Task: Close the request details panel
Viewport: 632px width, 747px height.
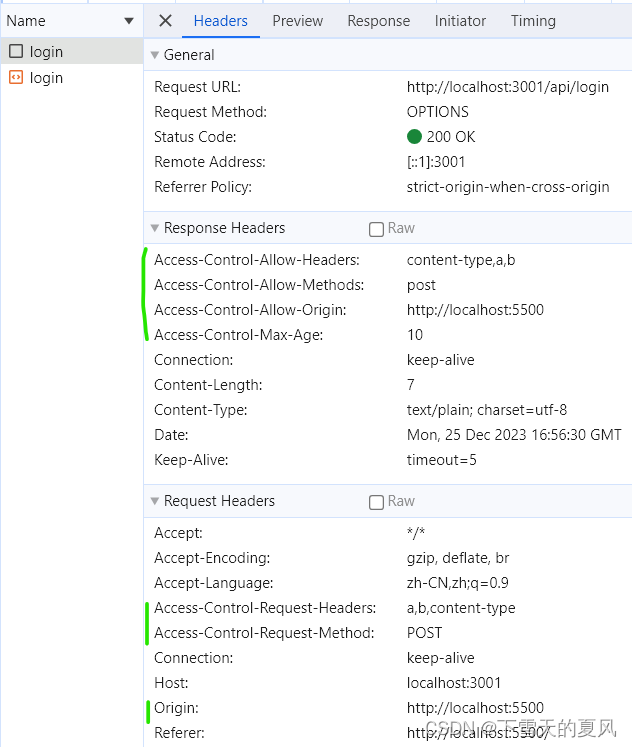Action: (166, 21)
